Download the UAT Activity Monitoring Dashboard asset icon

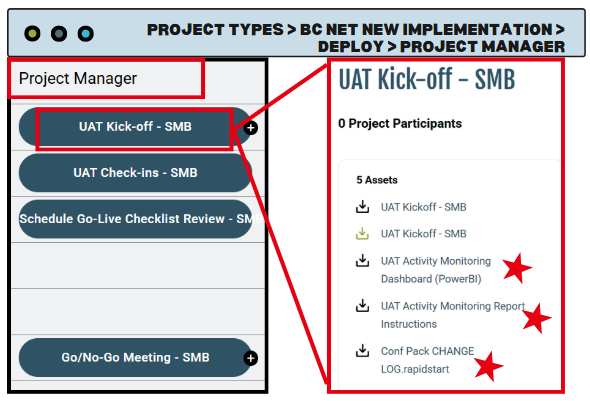(x=362, y=260)
